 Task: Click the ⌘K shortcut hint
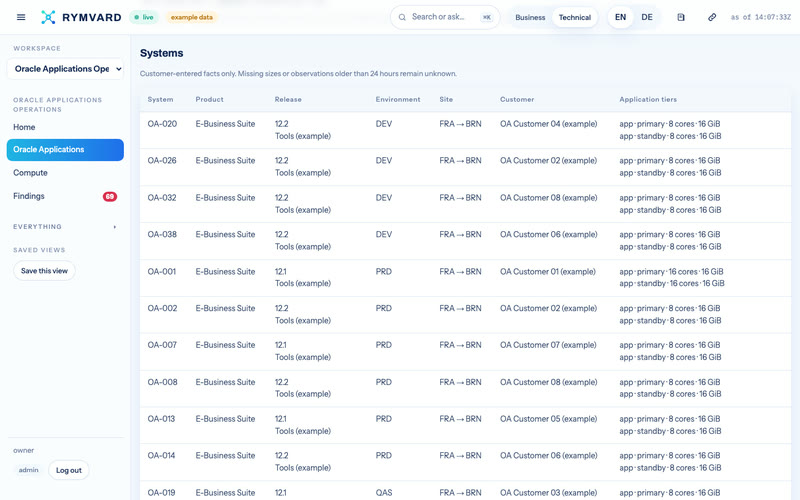[x=487, y=17]
